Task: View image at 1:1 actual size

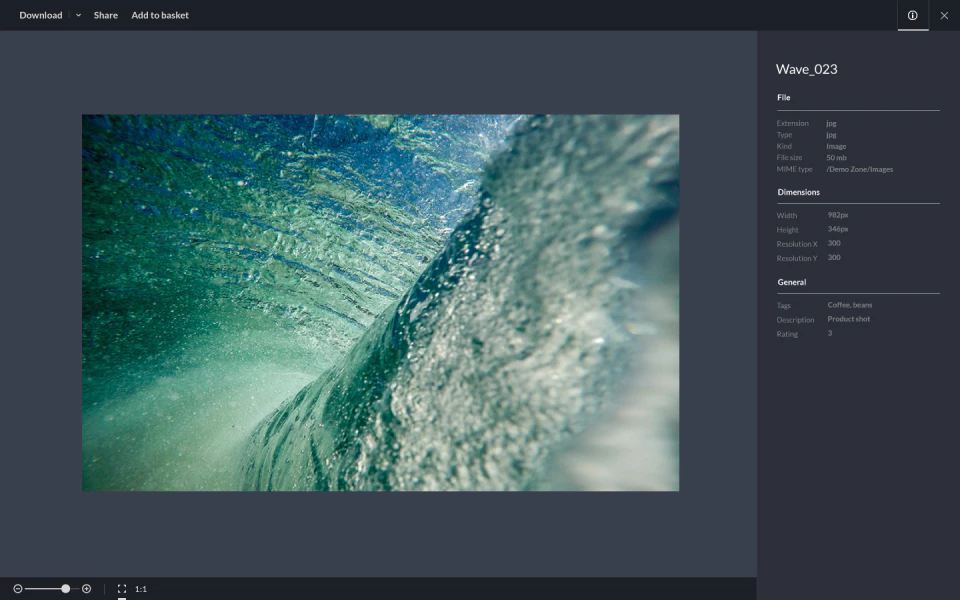Action: (140, 589)
